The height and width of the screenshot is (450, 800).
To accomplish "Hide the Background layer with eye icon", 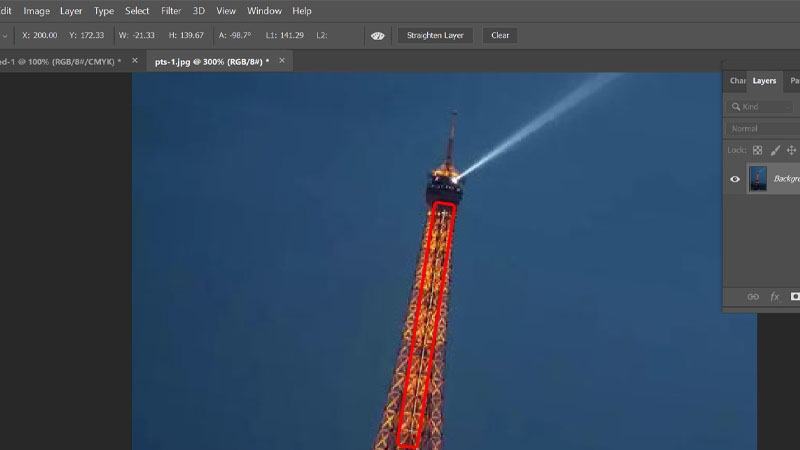I will click(735, 179).
